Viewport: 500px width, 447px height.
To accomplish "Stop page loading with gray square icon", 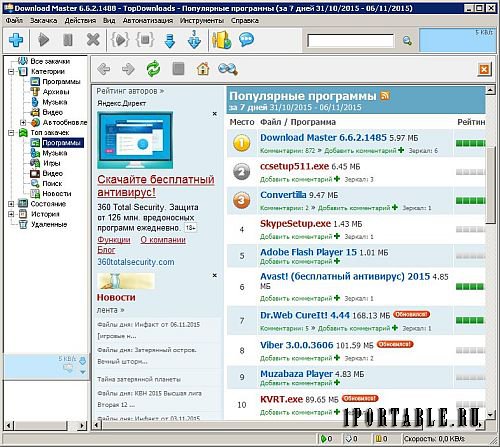I will (x=178, y=69).
